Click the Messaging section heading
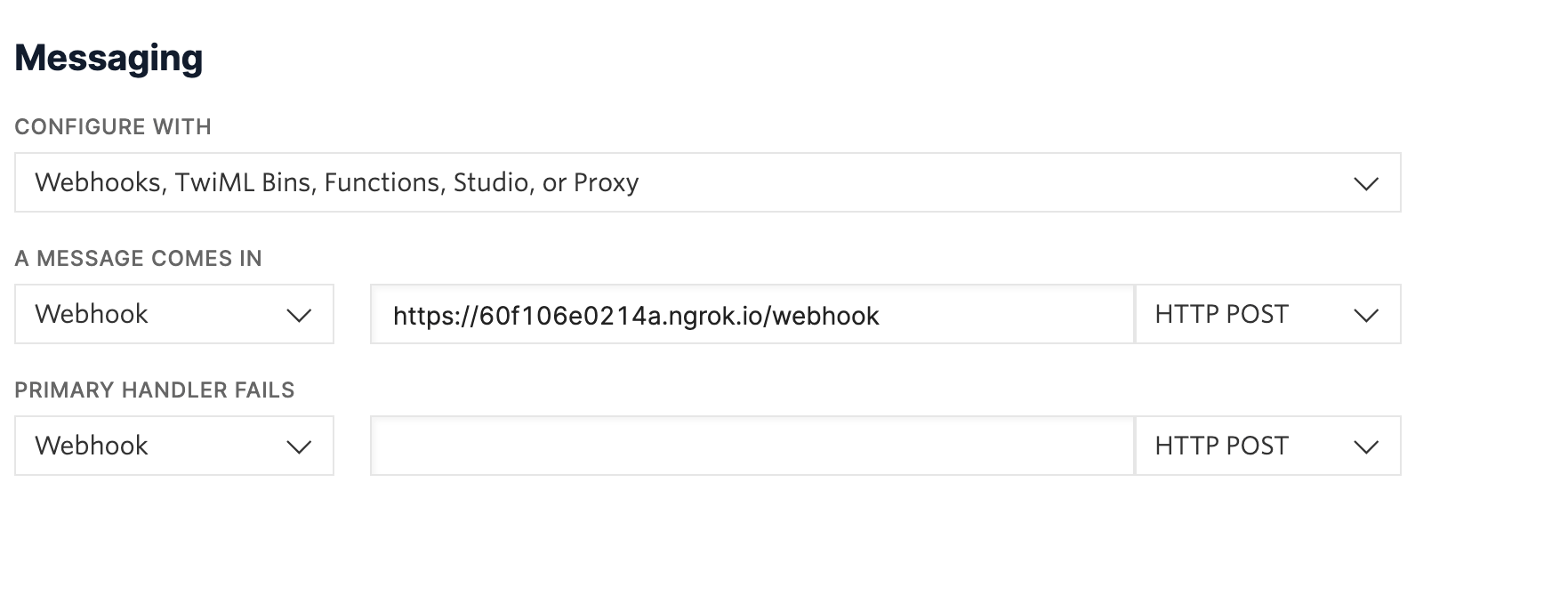This screenshot has width=1568, height=603. (x=109, y=57)
